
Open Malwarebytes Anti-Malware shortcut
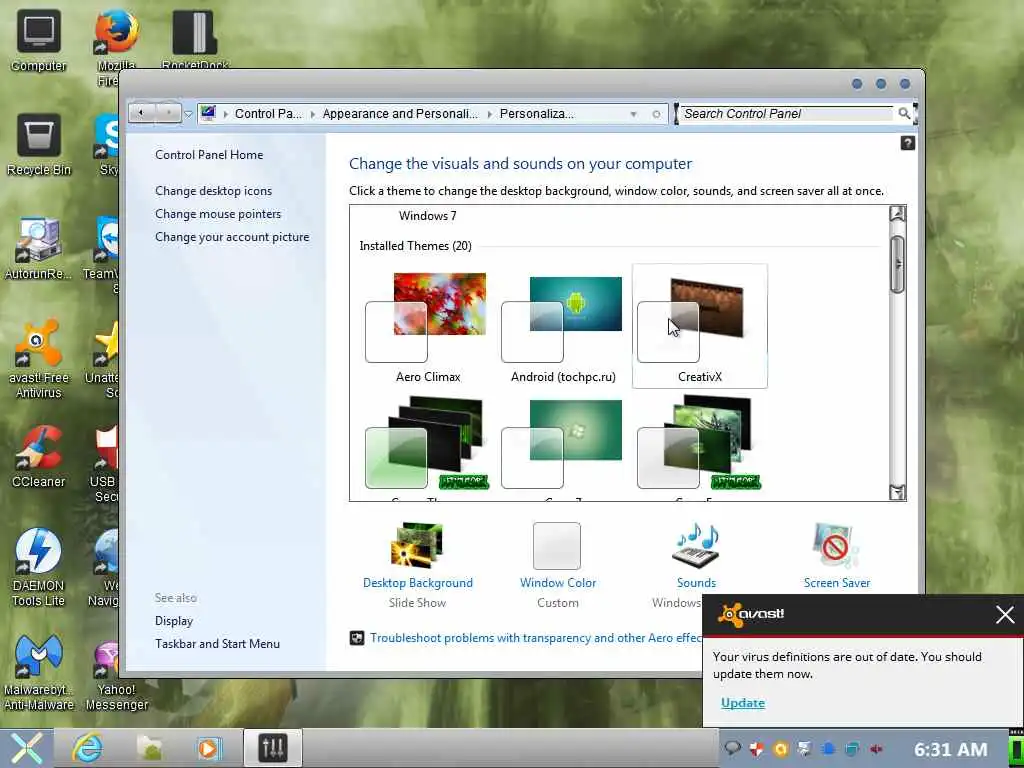pyautogui.click(x=39, y=673)
